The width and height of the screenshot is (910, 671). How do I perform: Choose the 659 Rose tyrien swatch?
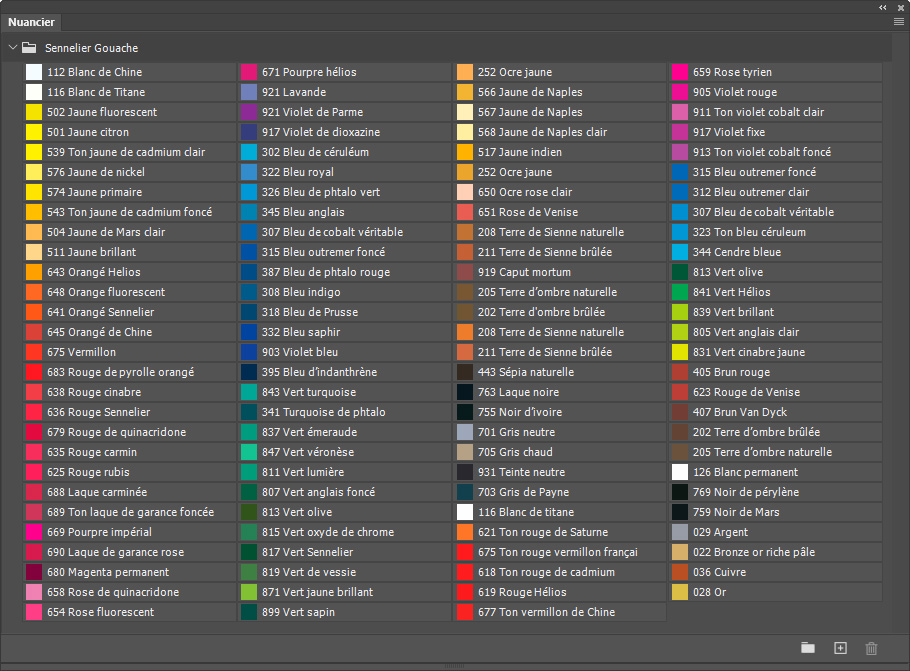tap(777, 72)
